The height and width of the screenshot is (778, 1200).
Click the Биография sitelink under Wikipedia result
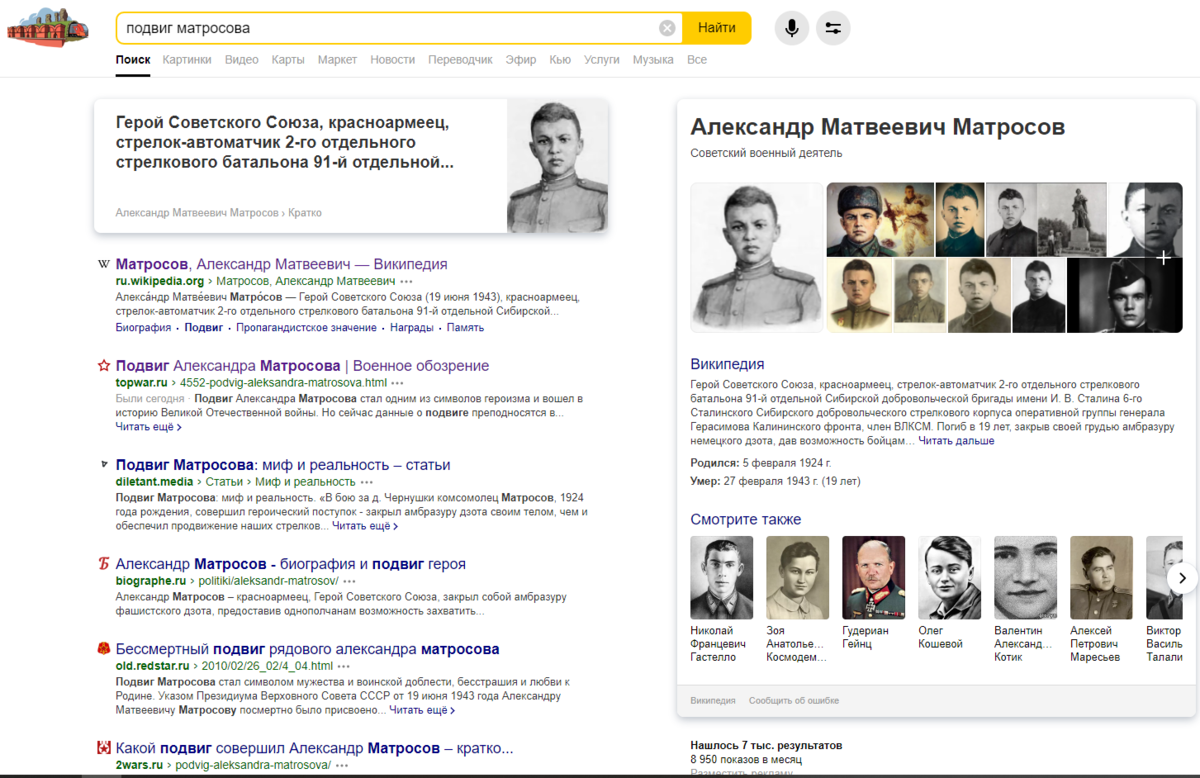coord(143,328)
